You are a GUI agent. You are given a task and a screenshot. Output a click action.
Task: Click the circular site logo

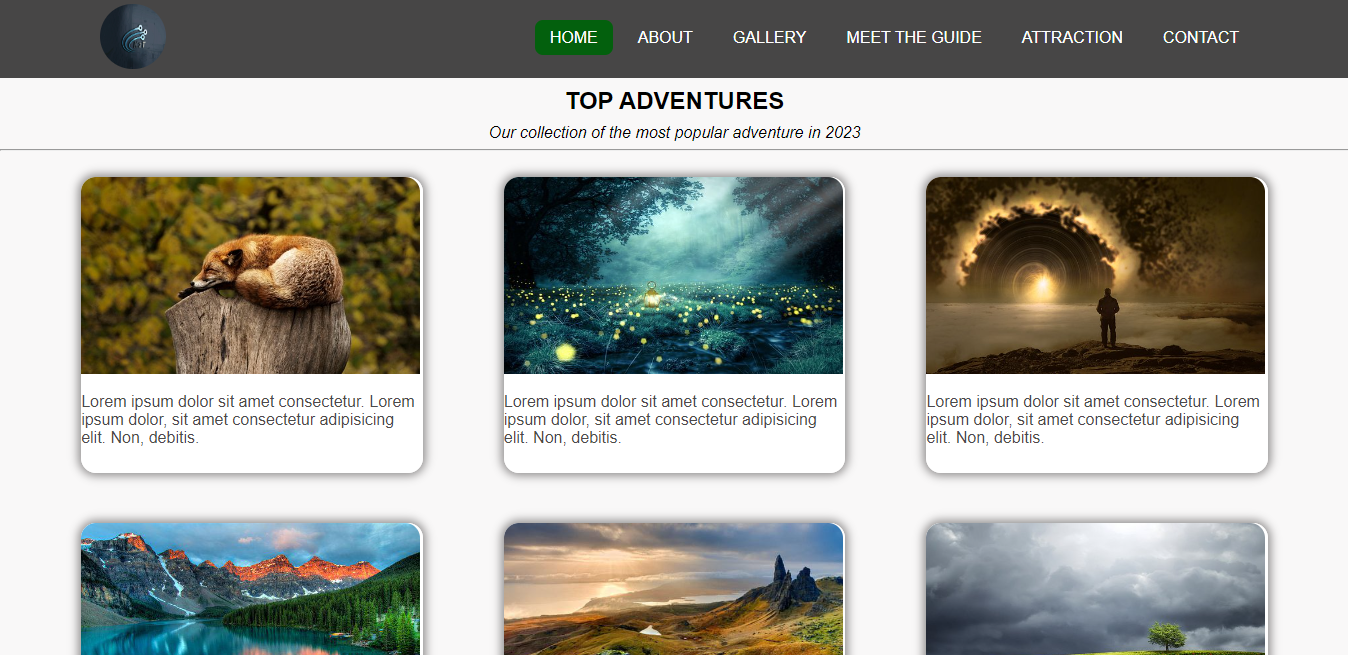tap(133, 37)
